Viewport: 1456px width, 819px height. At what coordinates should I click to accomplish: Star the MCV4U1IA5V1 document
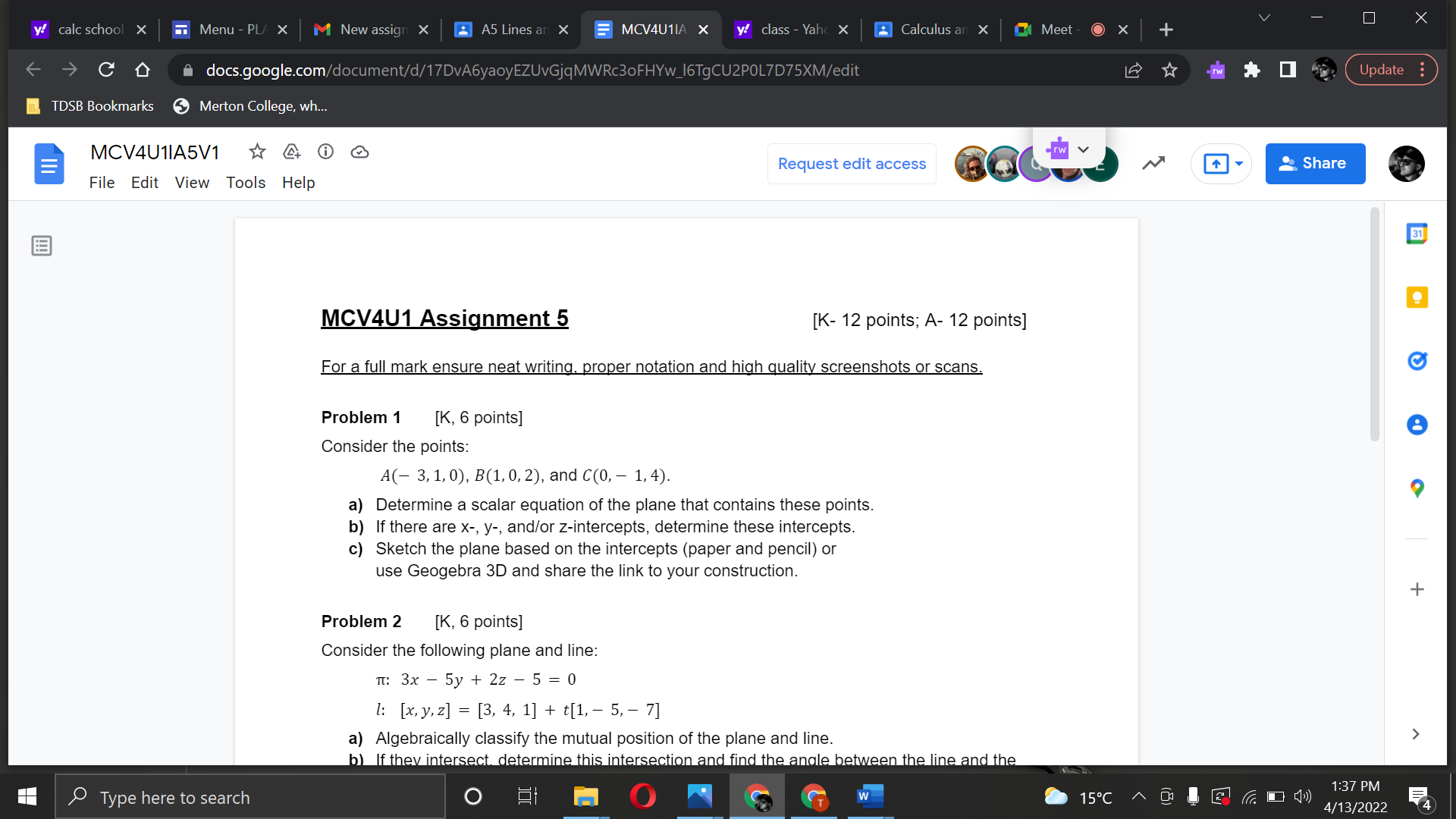(x=257, y=152)
